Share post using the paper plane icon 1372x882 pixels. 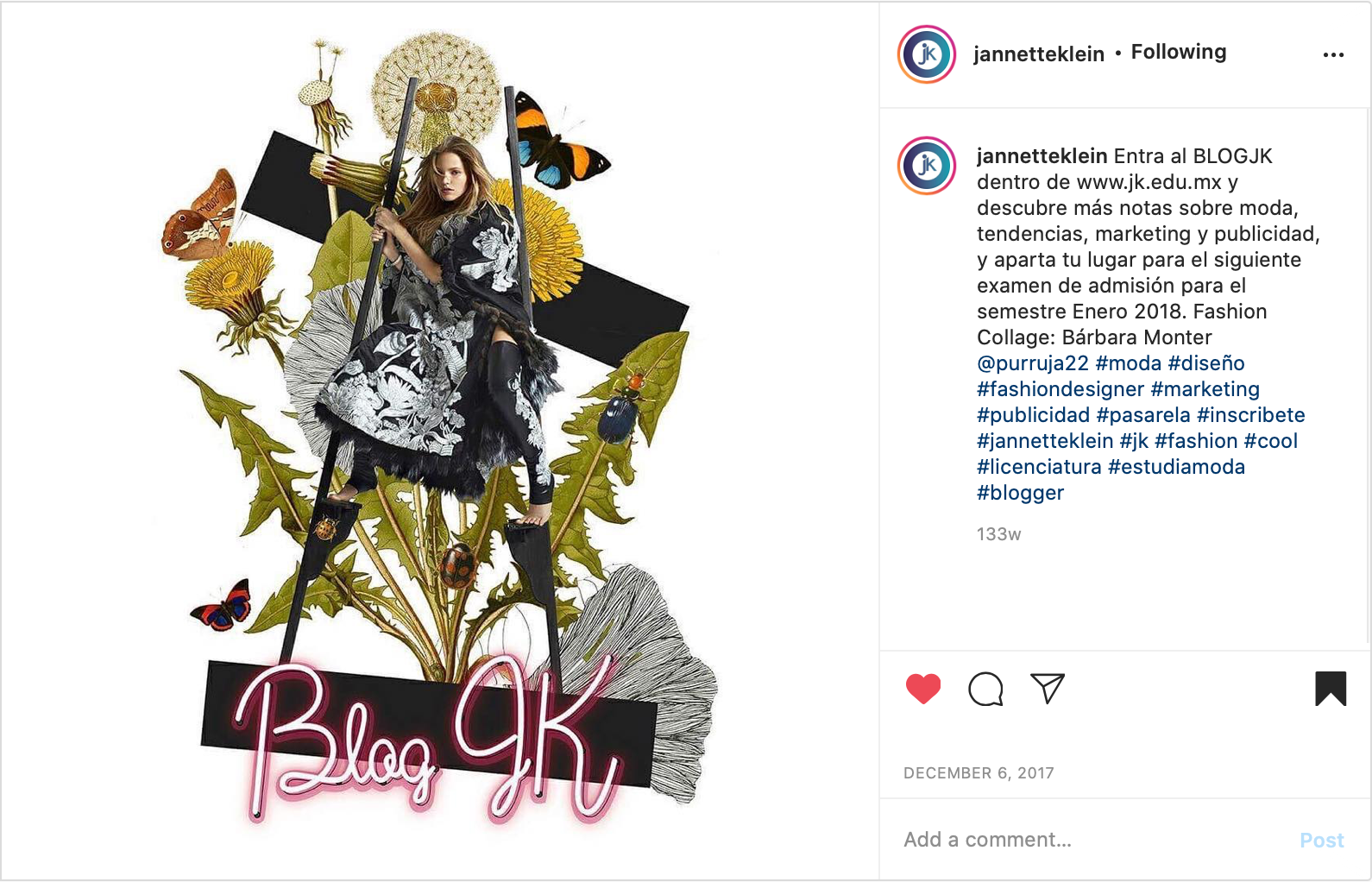[1048, 689]
